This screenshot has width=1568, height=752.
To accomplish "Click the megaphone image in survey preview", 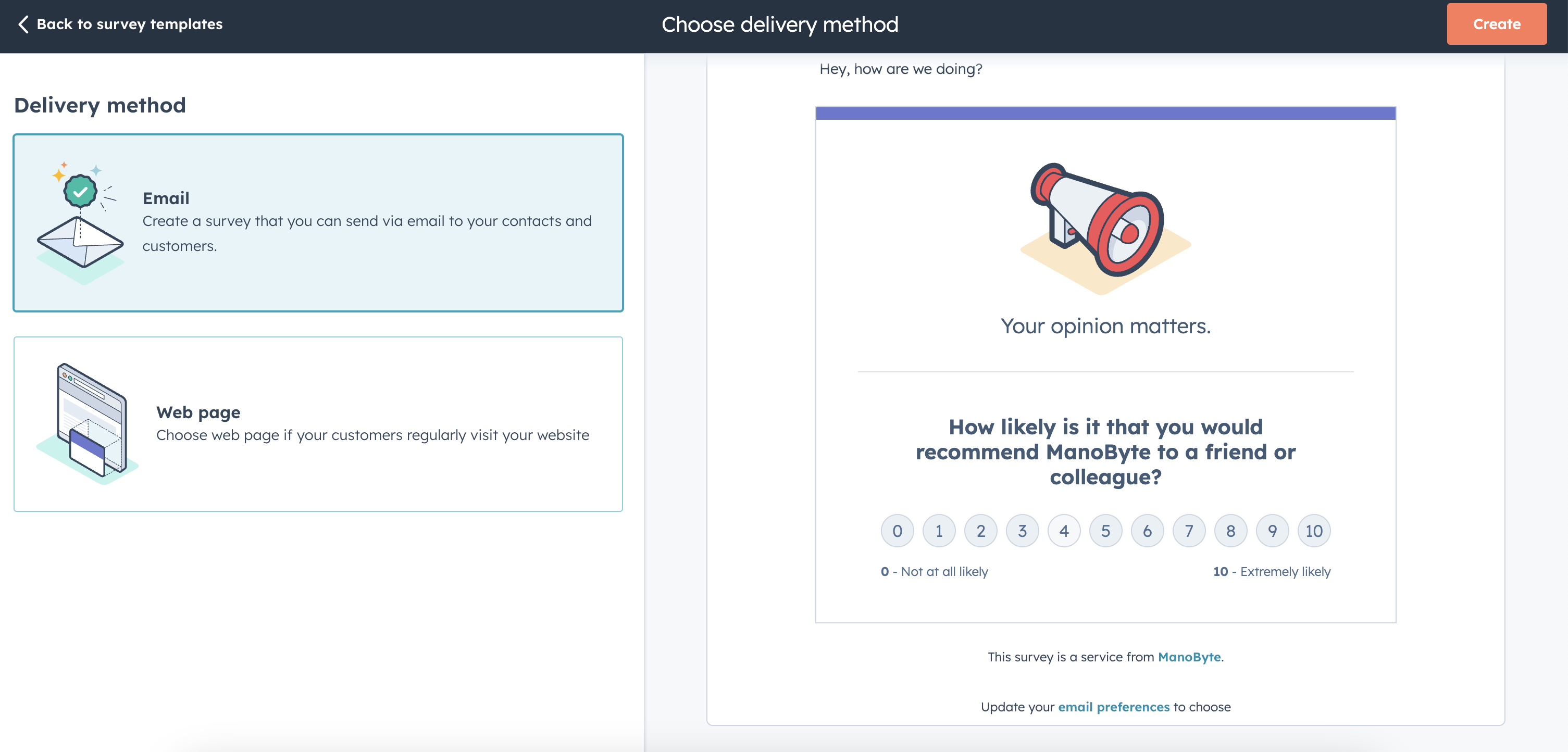I will coord(1105,228).
